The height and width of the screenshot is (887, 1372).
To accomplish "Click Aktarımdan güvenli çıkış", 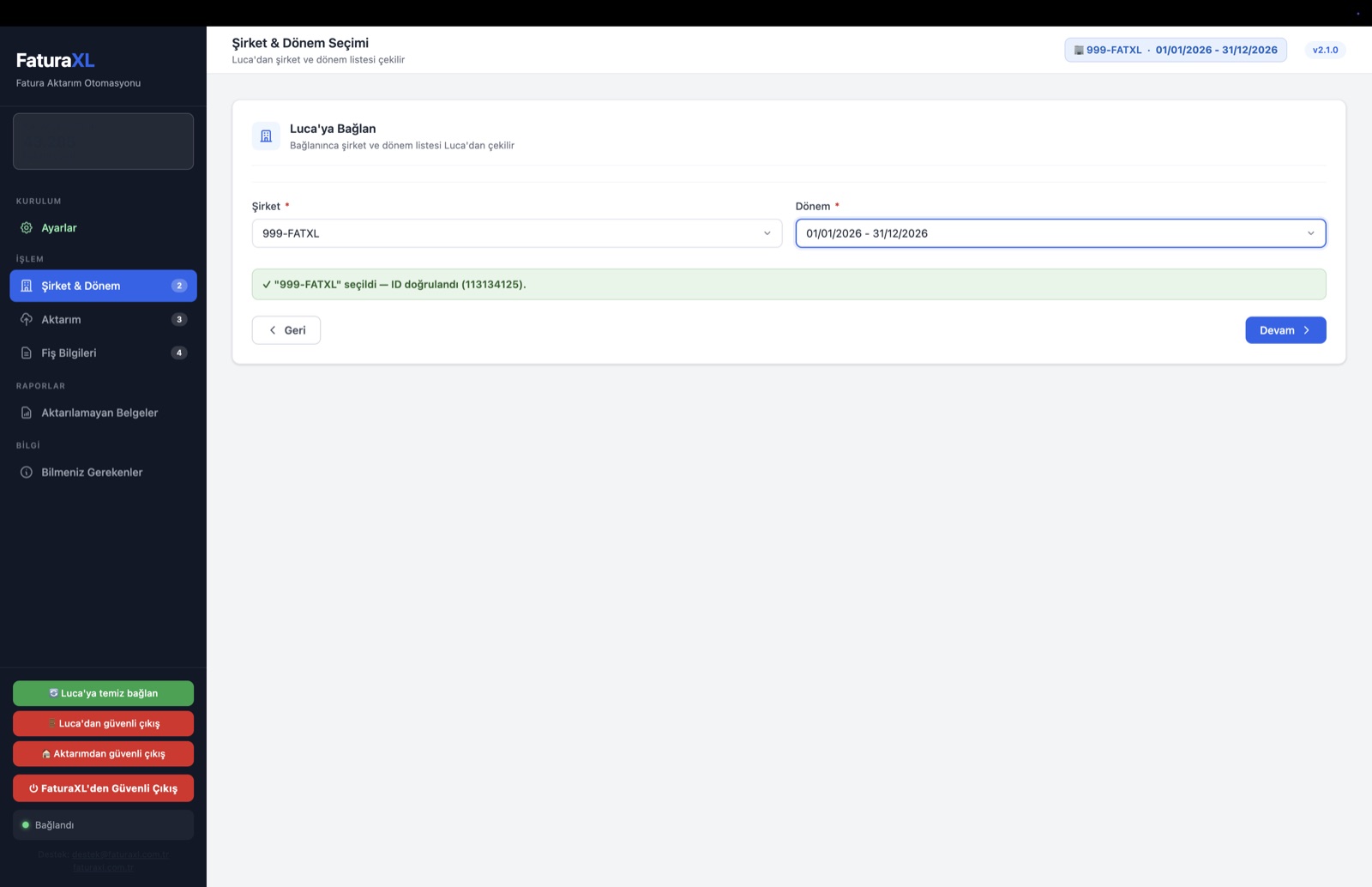I will pos(103,753).
